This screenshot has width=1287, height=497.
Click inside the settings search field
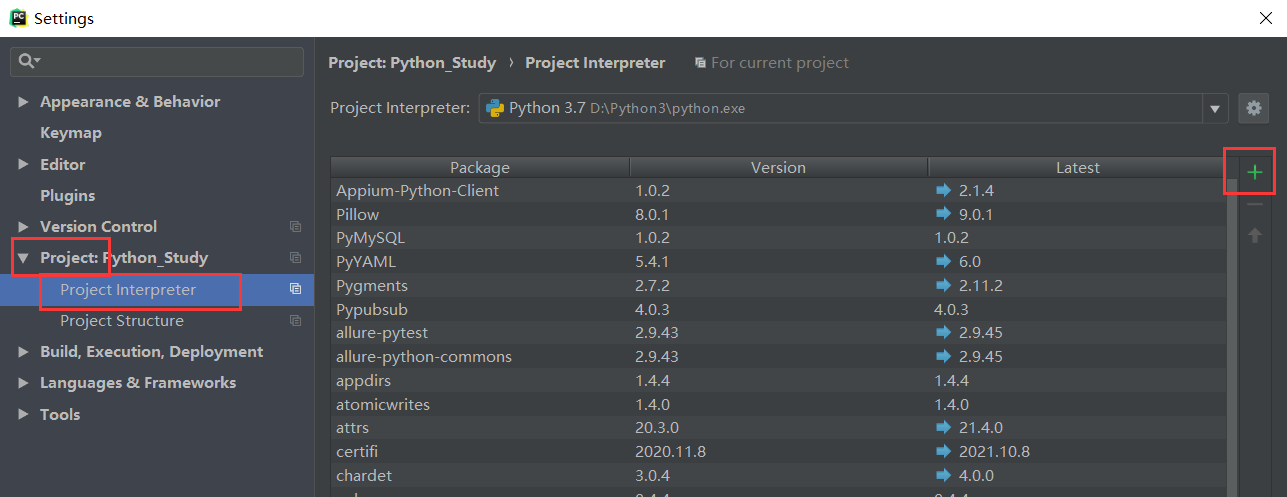tap(157, 62)
